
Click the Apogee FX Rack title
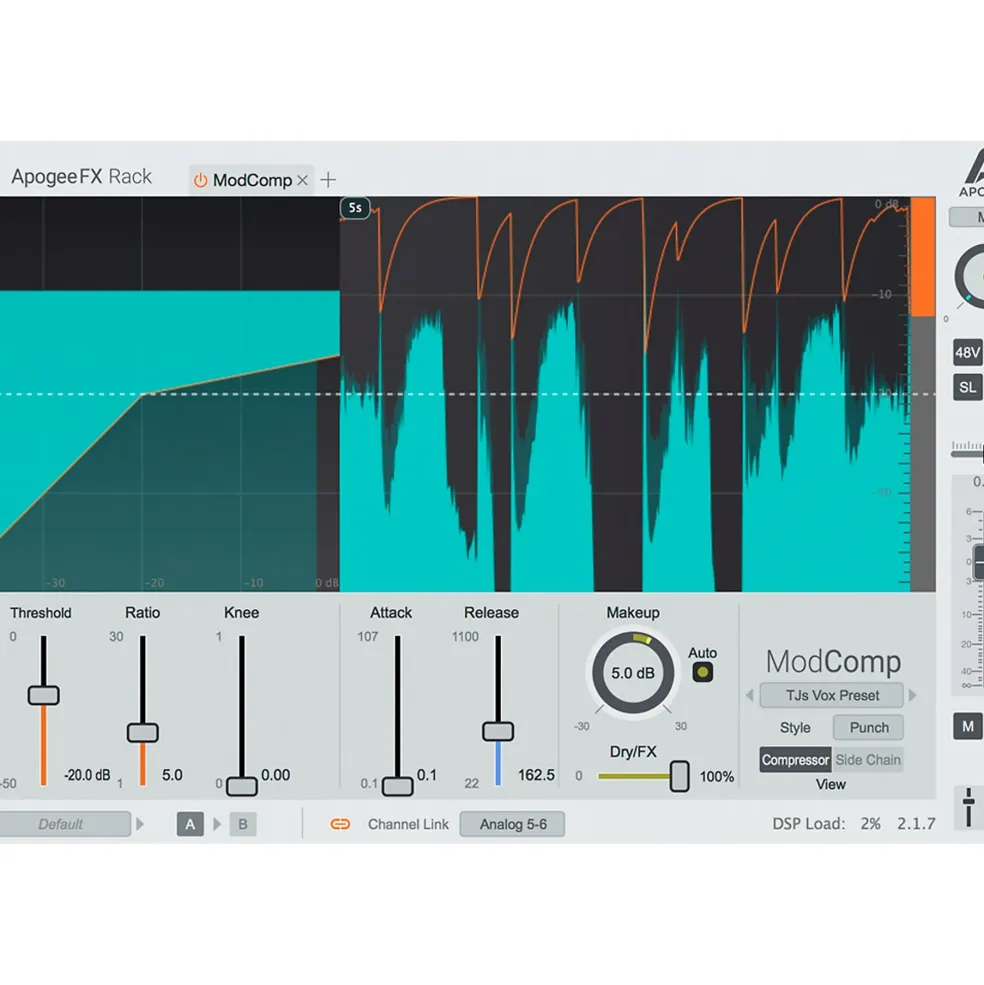pyautogui.click(x=82, y=177)
